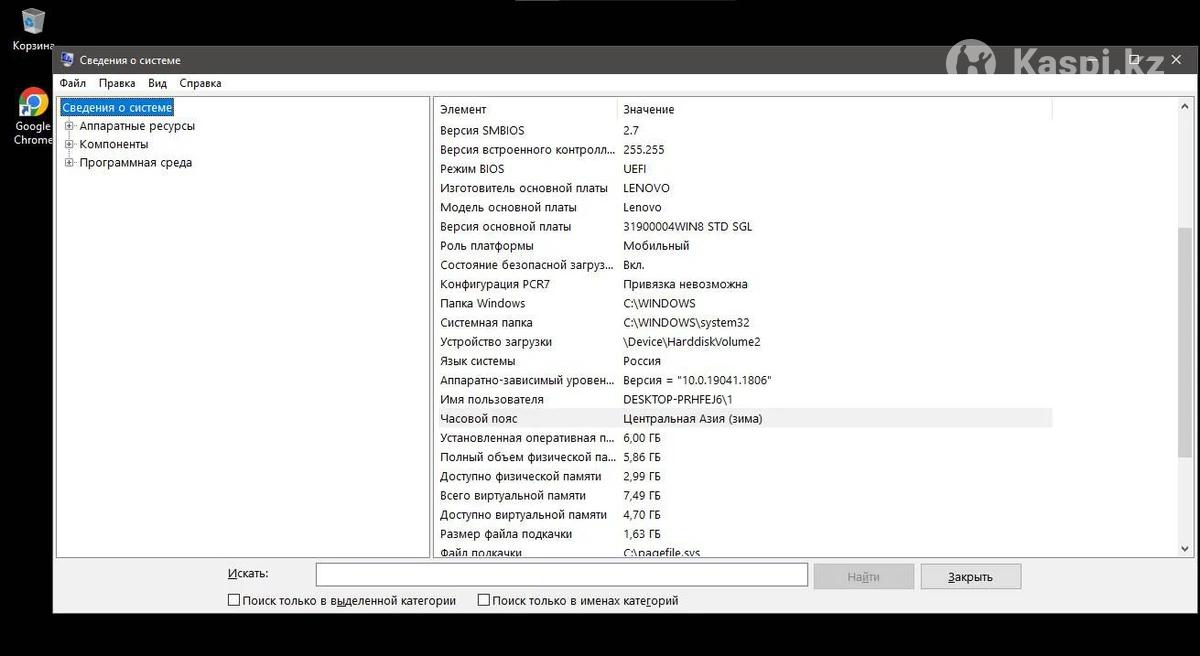Viewport: 1200px width, 656px height.
Task: Expand the Аппаратные ресурсы node
Action: (69, 126)
